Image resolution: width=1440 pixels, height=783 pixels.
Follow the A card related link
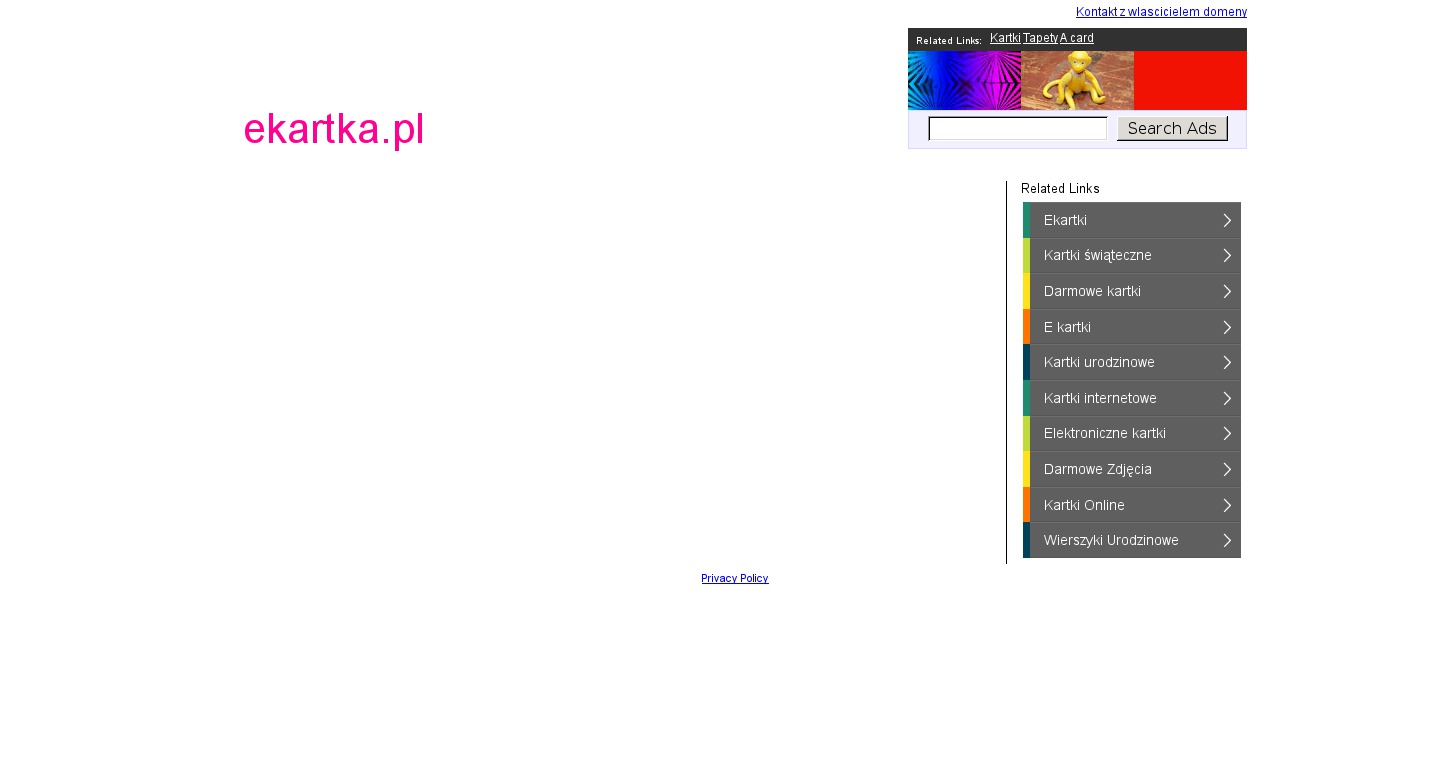(1077, 38)
